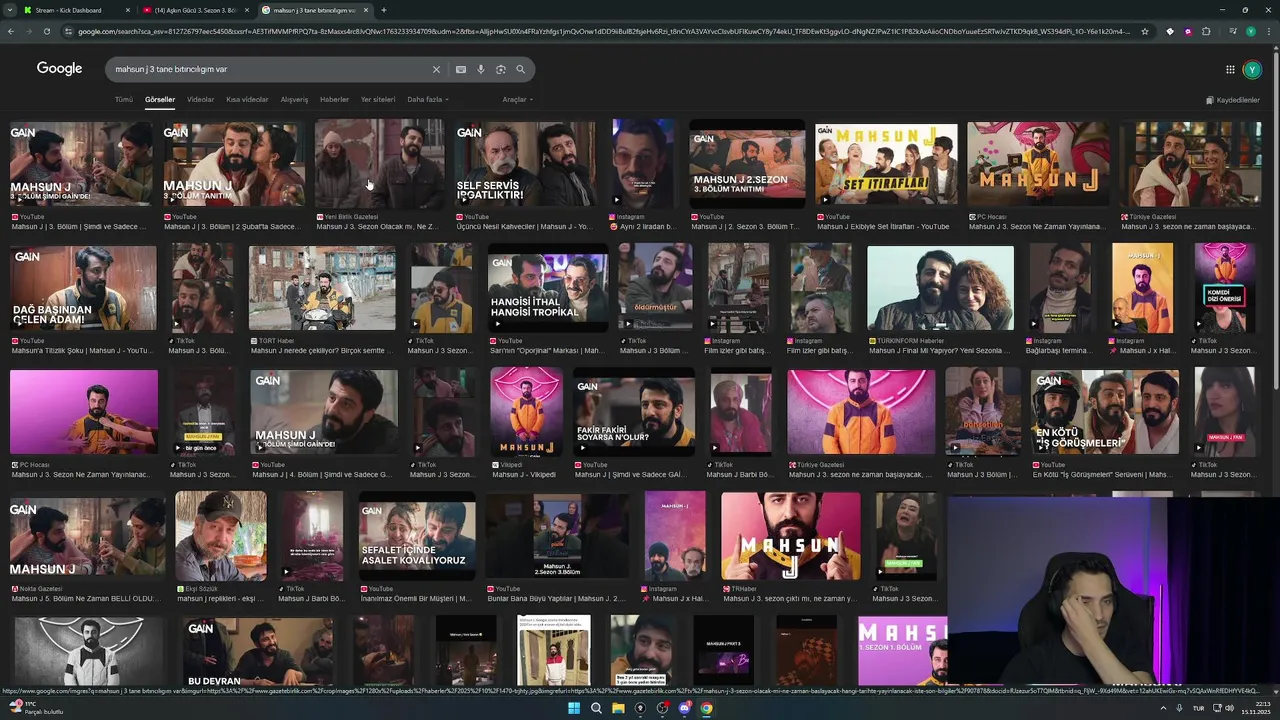Open 'Mahsun J Final Mi Yapıyor?' TURKINFORM link
The width and height of the screenshot is (1280, 720).
[x=938, y=351]
